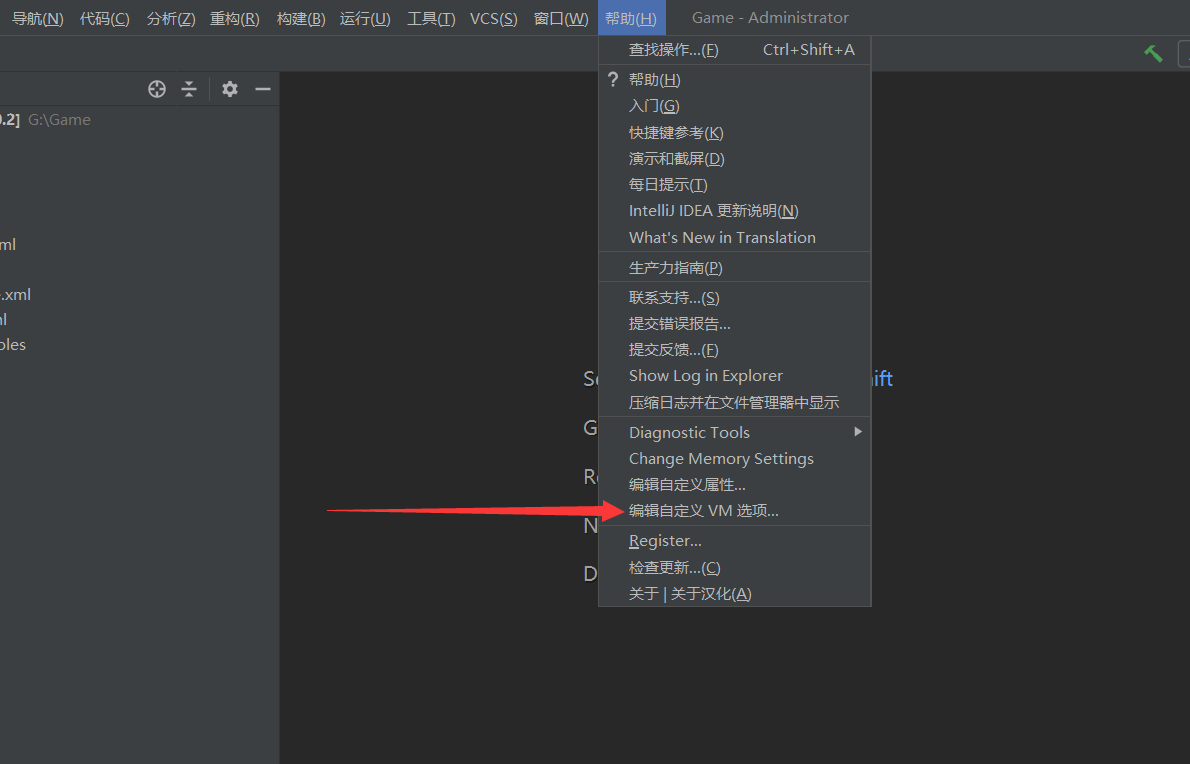
Task: Choose 查找操作...(F) in Help menu
Action: click(735, 50)
